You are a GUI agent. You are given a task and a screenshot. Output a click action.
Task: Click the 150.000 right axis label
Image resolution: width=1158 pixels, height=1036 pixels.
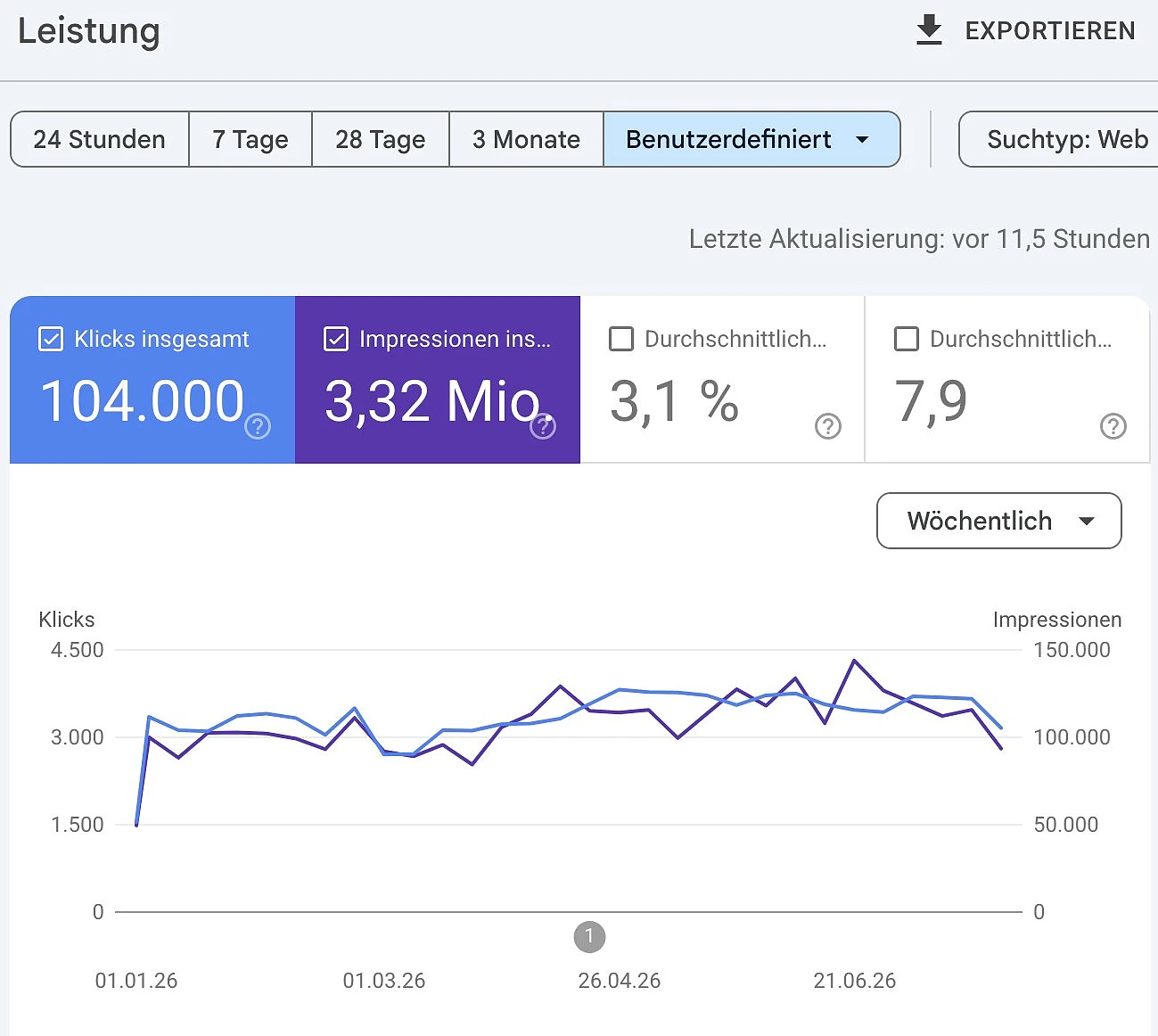point(1072,650)
